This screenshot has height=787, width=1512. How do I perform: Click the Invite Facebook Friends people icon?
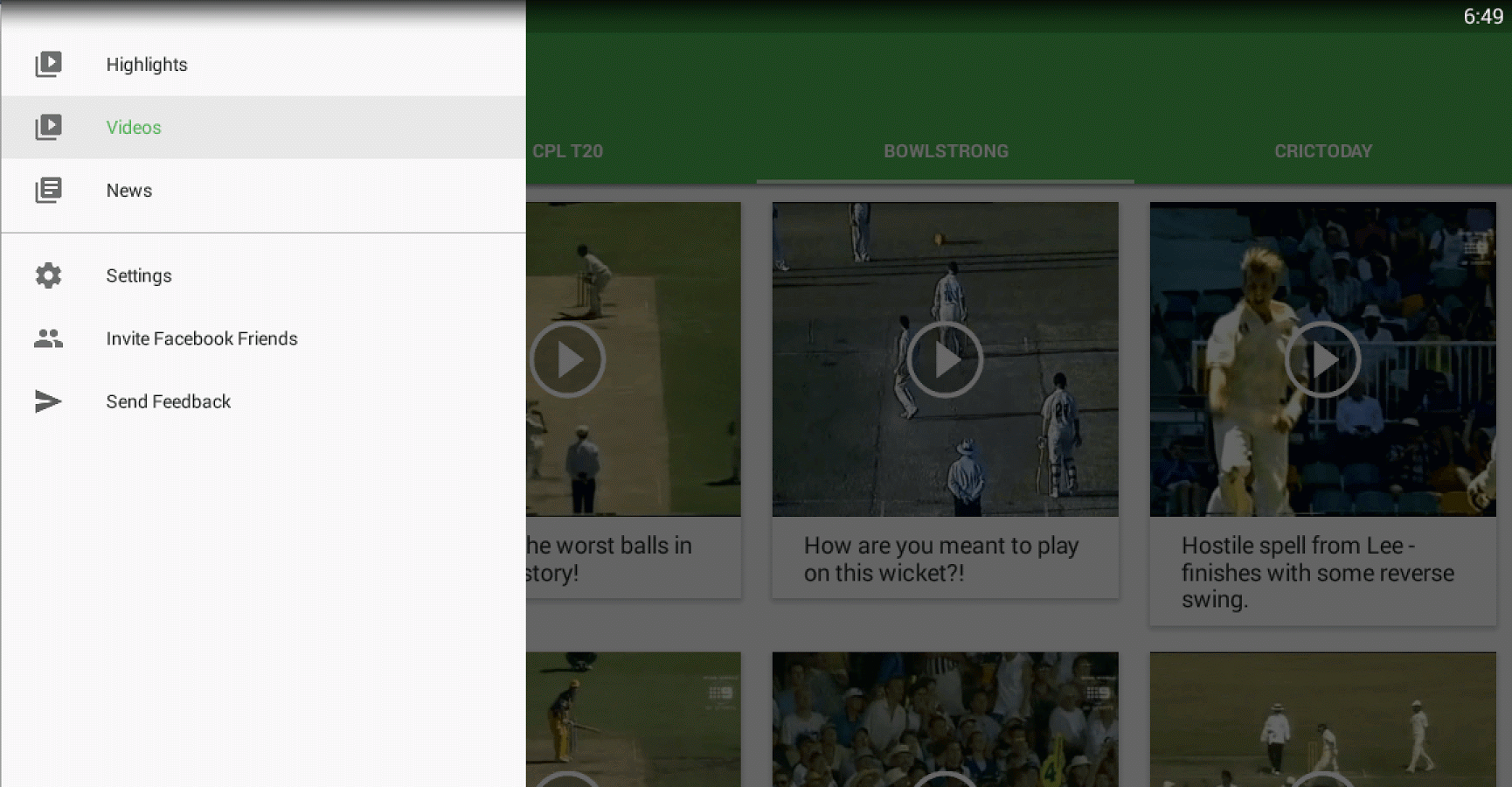point(48,338)
